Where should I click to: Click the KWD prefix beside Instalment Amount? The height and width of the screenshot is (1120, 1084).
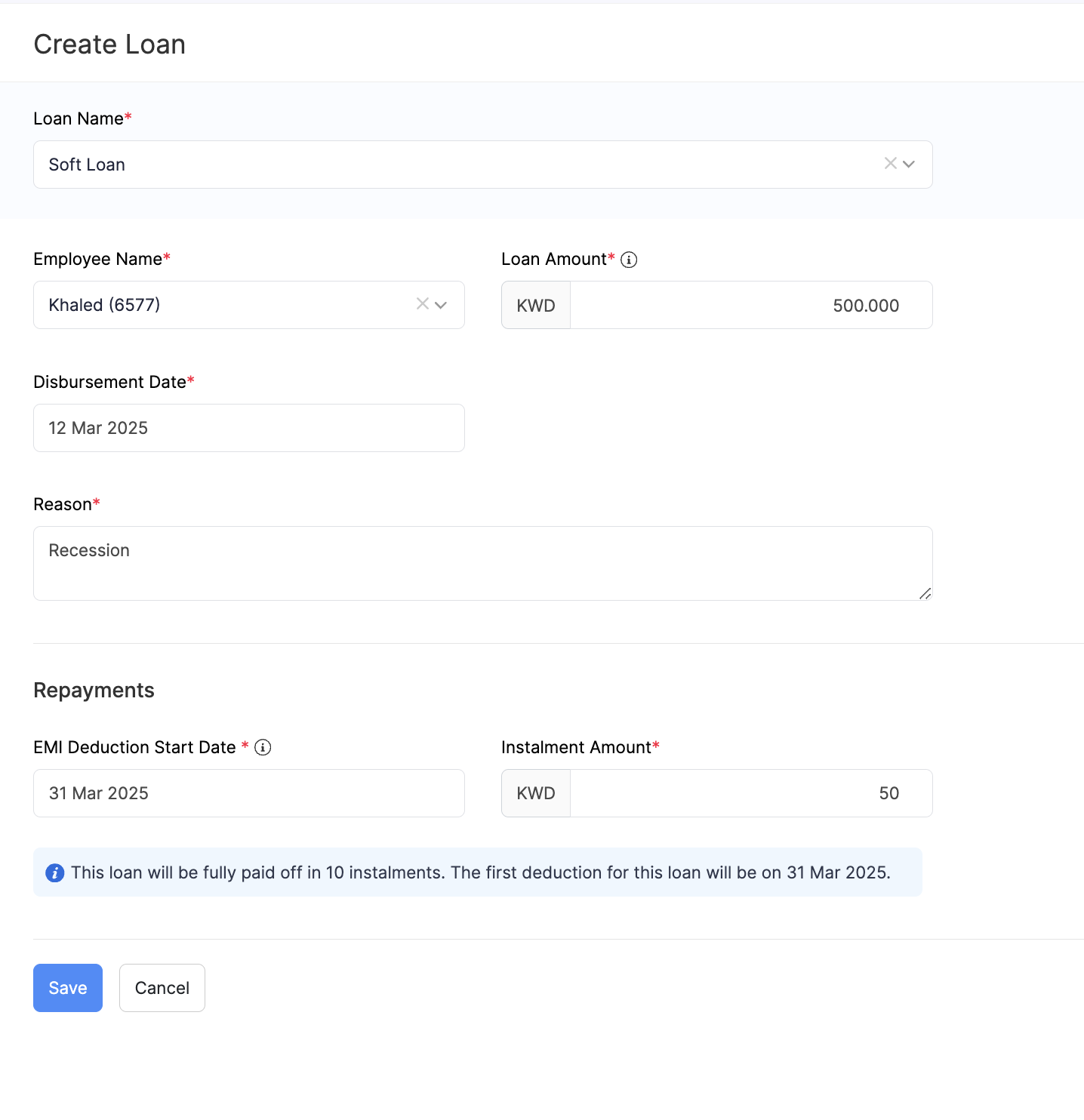(536, 793)
